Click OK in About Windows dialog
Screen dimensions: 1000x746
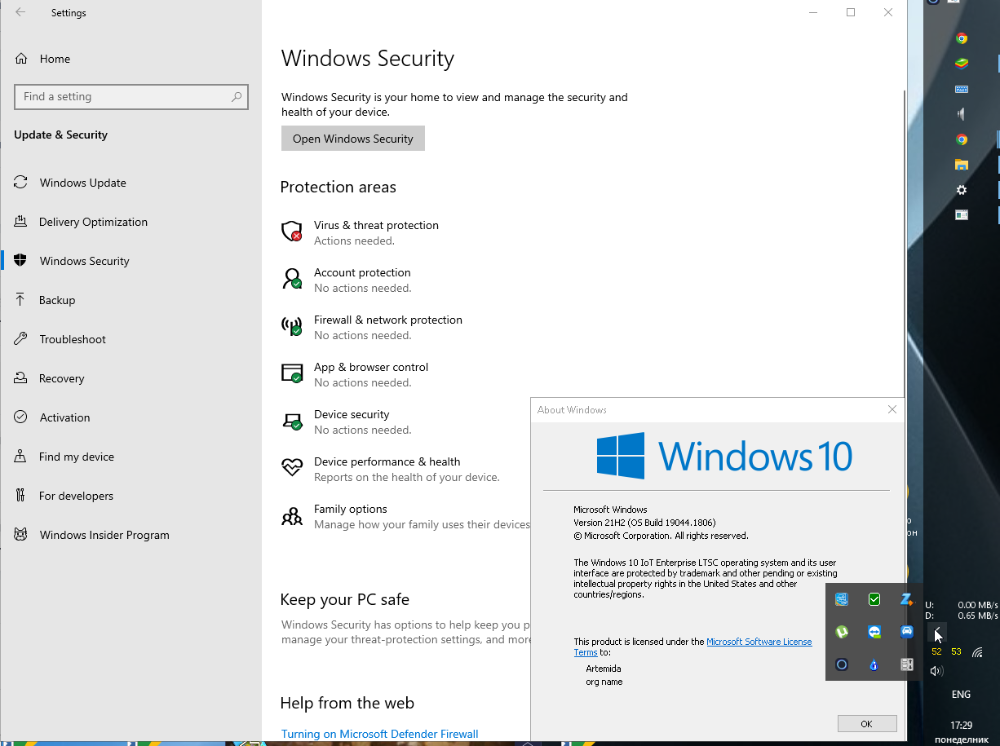pos(867,724)
